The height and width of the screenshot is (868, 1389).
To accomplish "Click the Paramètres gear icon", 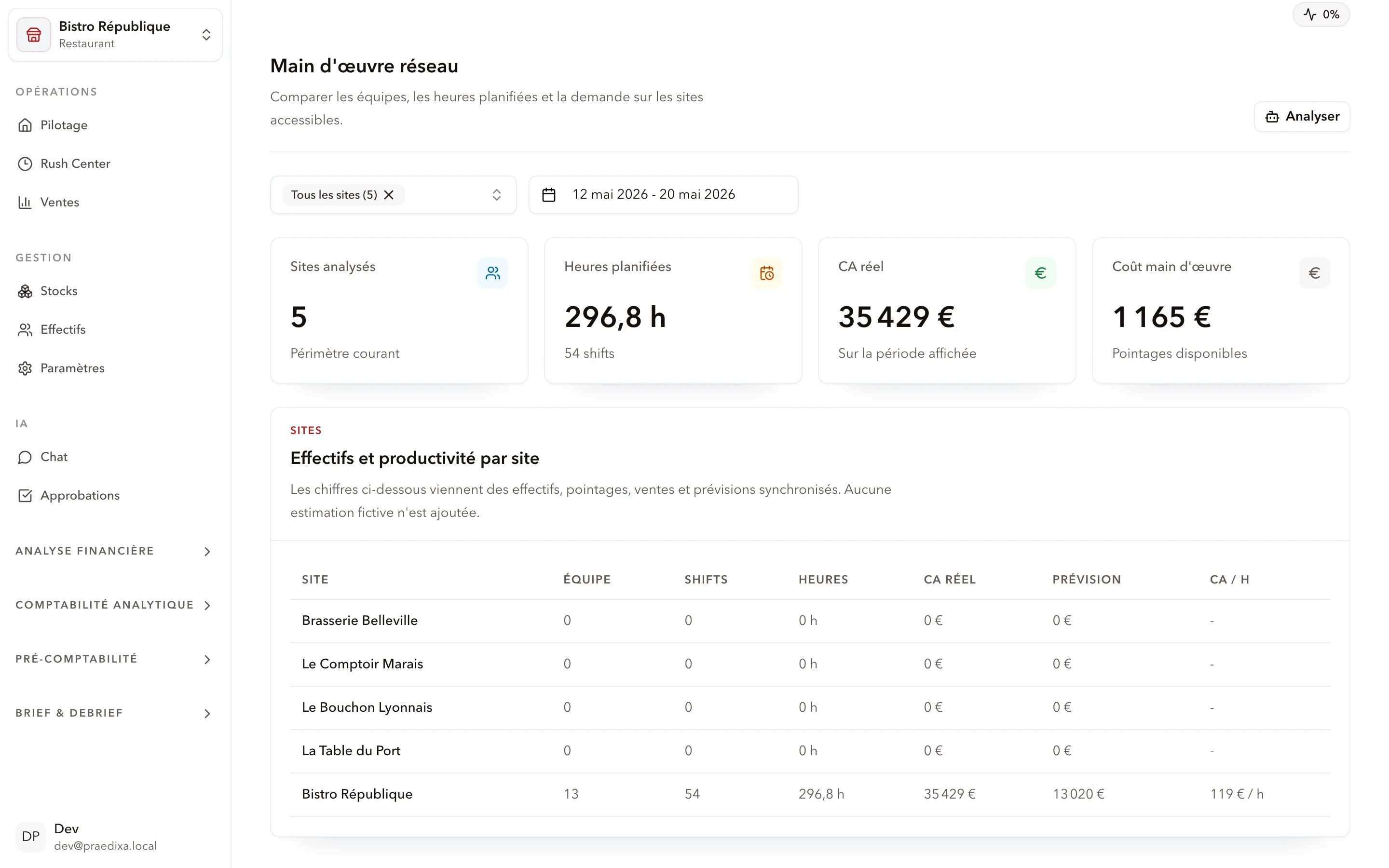I will (25, 368).
